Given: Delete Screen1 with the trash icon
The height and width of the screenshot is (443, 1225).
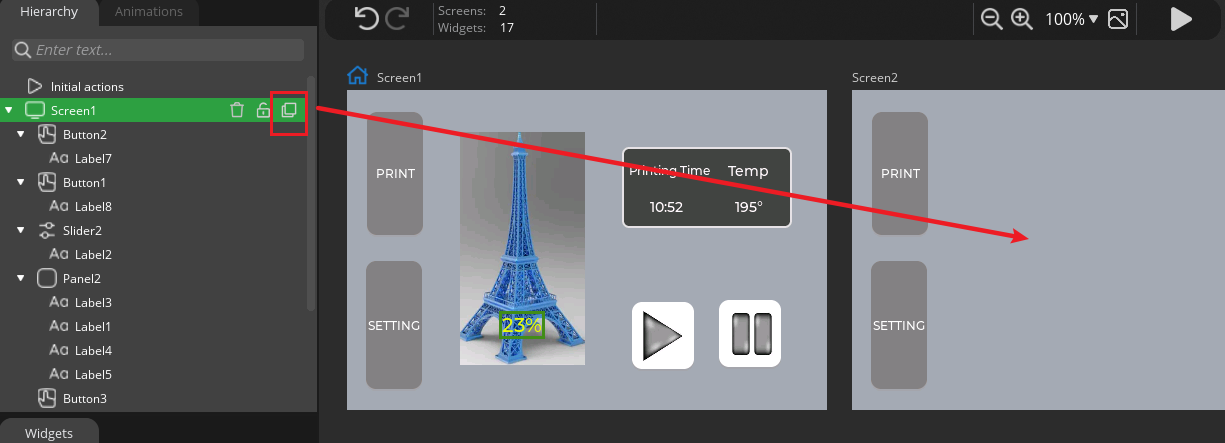Looking at the screenshot, I should [237, 110].
